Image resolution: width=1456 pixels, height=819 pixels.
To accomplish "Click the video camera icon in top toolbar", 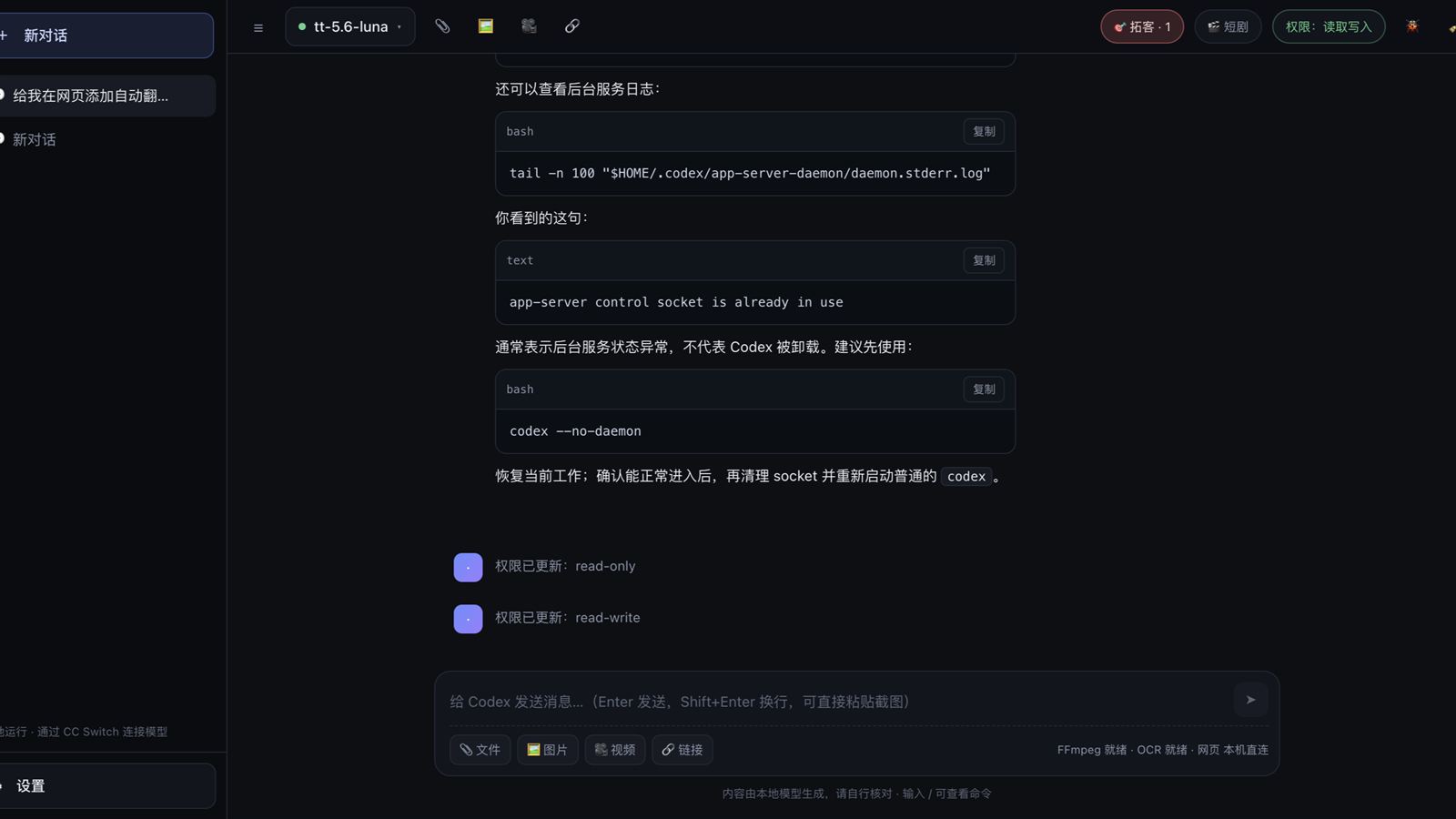I will coord(529,26).
